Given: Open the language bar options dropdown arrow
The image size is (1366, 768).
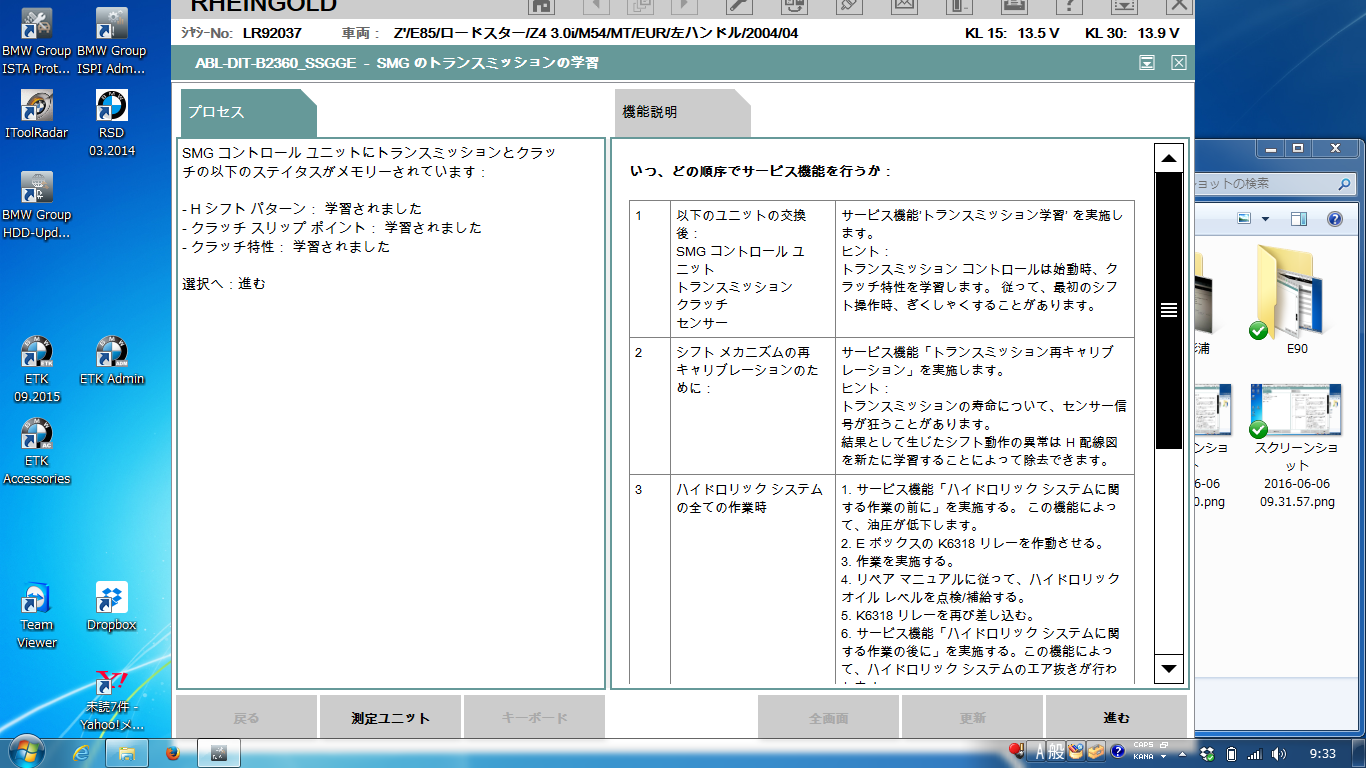Looking at the screenshot, I should [1163, 757].
